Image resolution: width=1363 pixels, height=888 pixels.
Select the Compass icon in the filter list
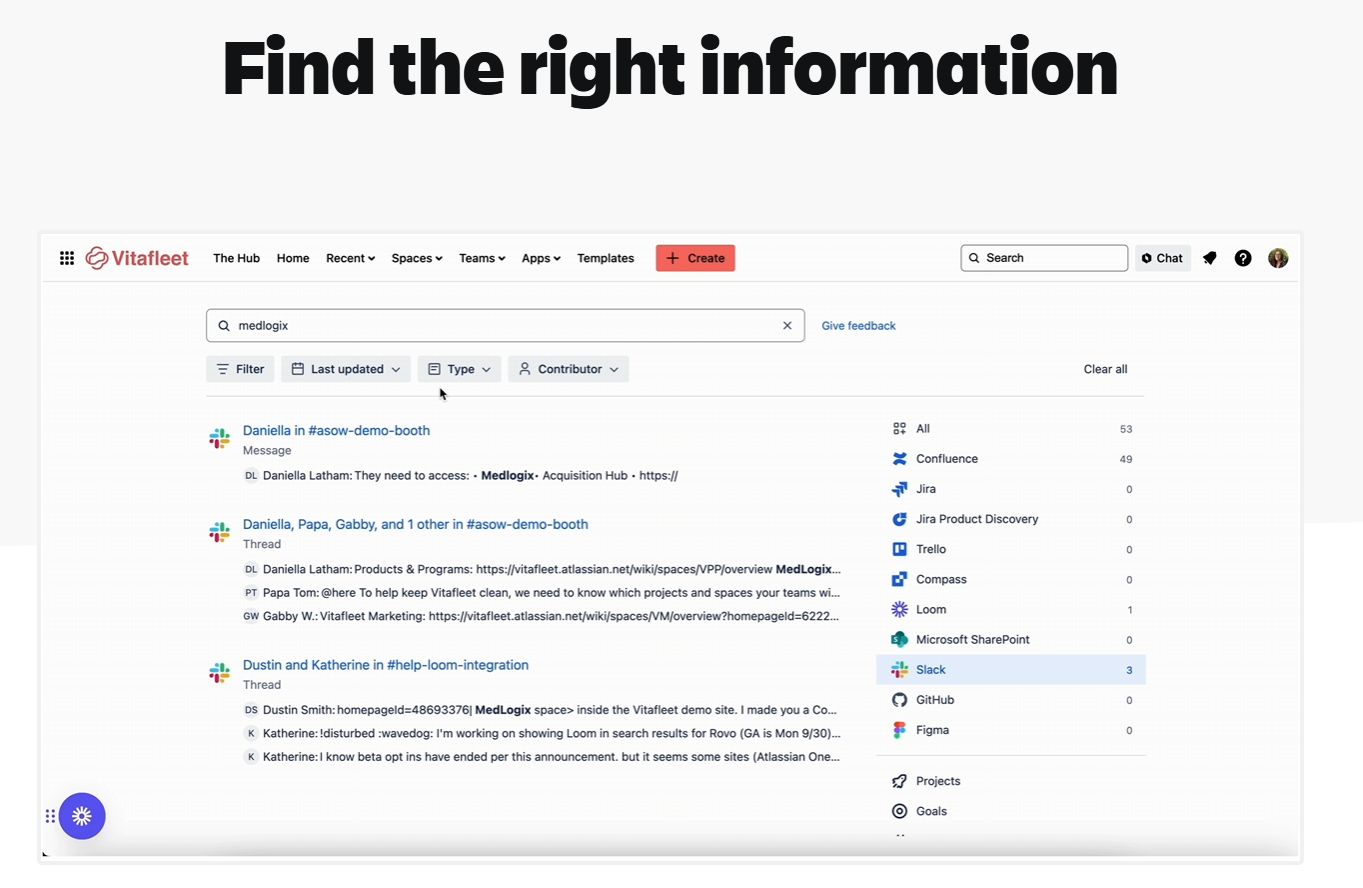pyautogui.click(x=899, y=579)
